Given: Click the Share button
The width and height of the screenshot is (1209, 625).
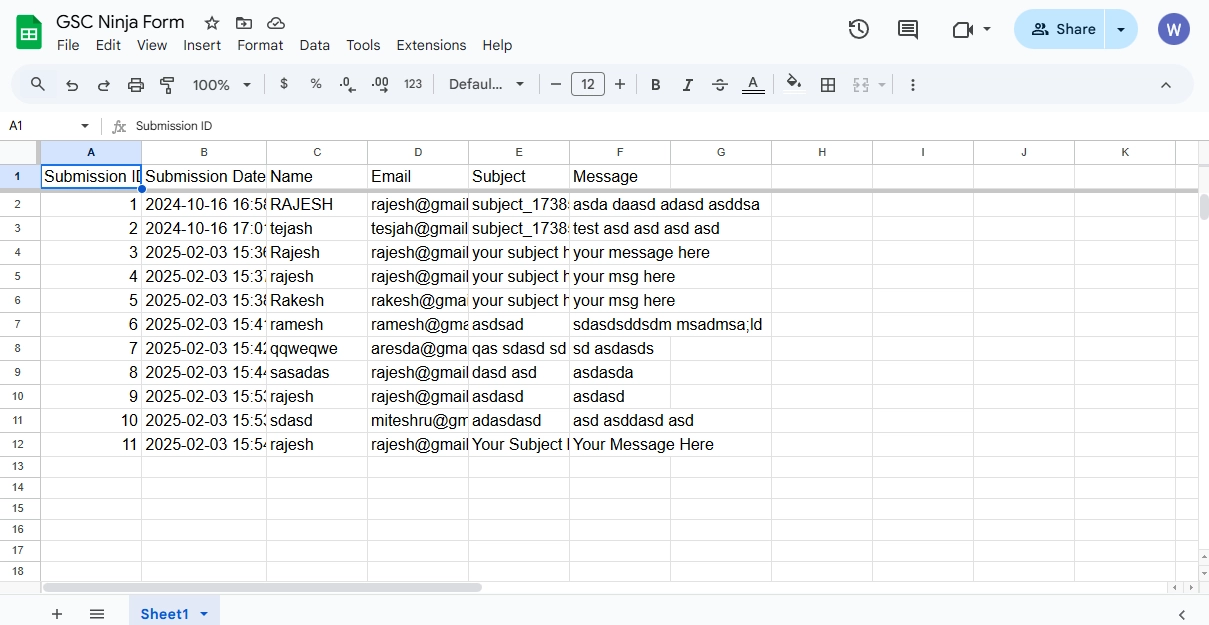Looking at the screenshot, I should tap(1062, 29).
